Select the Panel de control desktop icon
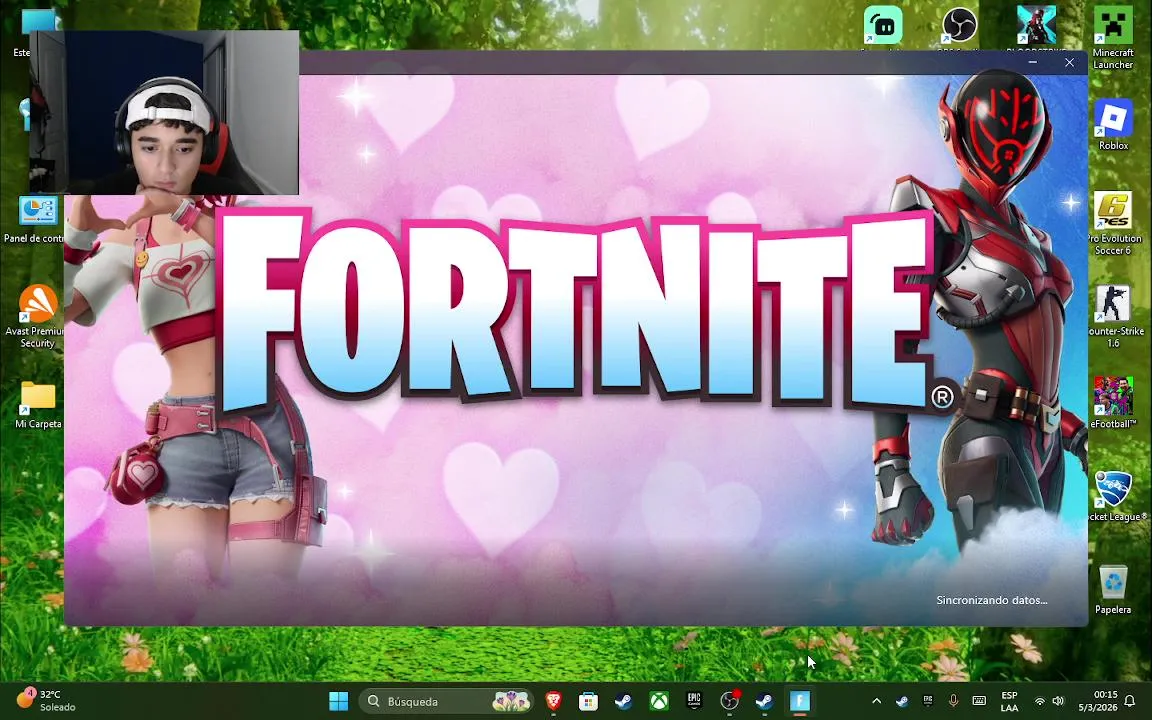 pos(34,218)
